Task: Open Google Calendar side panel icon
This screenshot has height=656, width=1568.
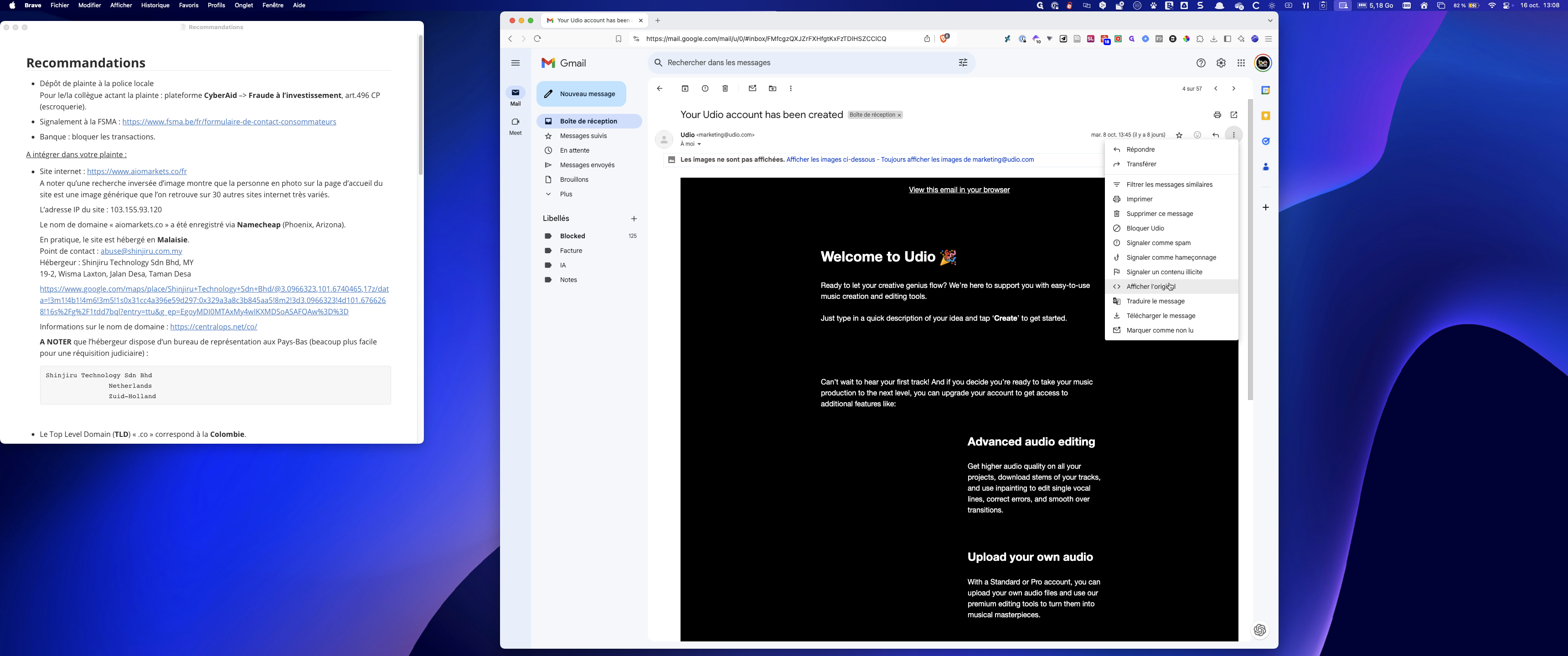Action: pos(1265,90)
